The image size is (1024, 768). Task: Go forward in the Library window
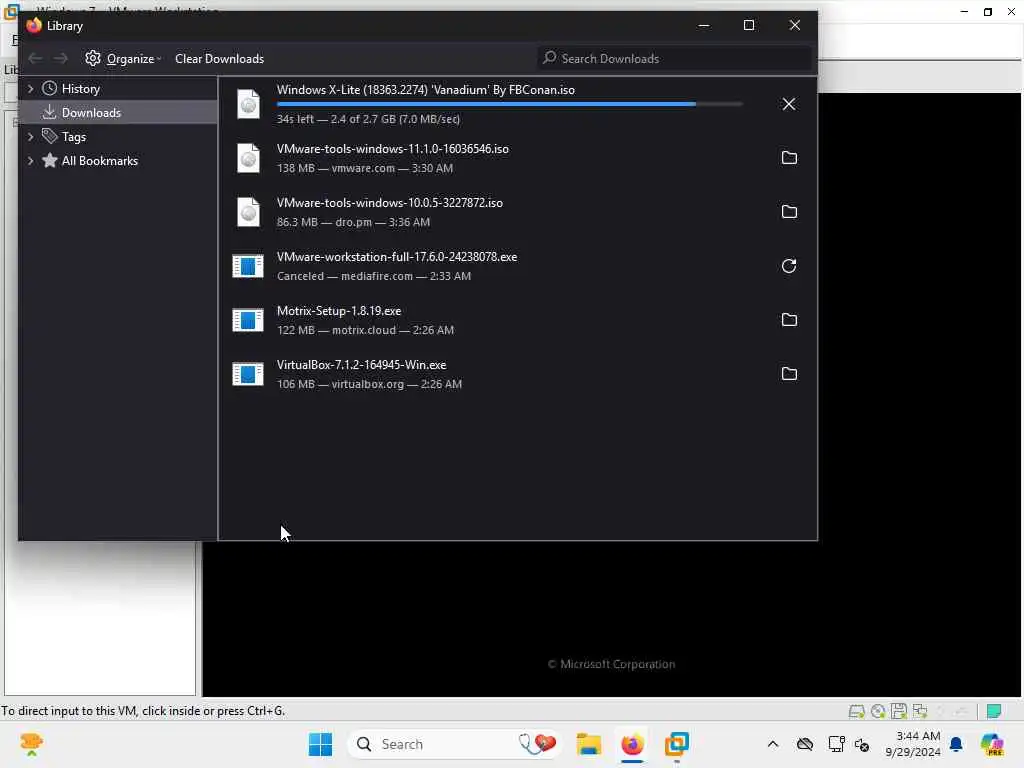61,59
